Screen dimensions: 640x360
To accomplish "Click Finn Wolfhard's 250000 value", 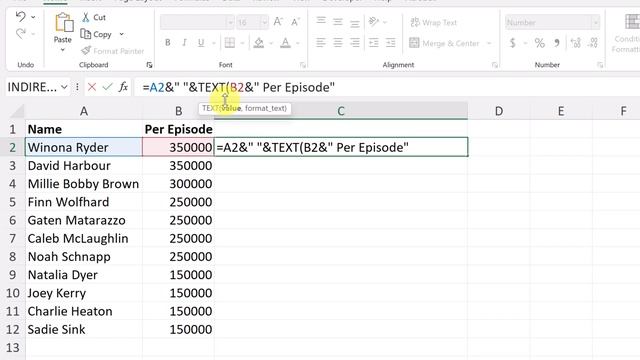I will point(178,202).
